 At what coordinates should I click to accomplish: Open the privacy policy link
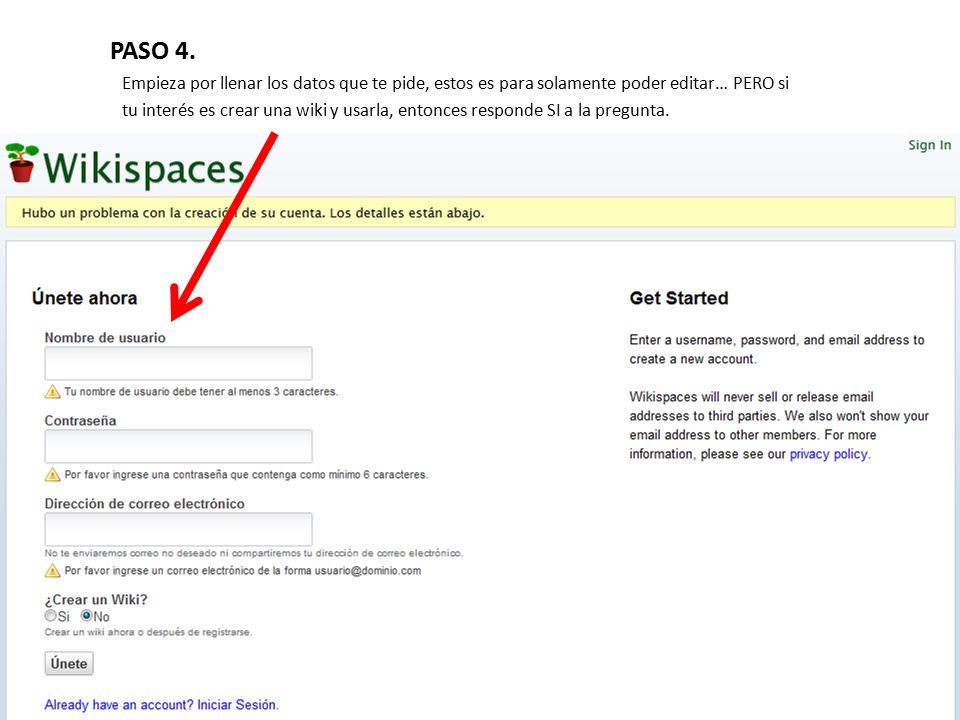(828, 454)
